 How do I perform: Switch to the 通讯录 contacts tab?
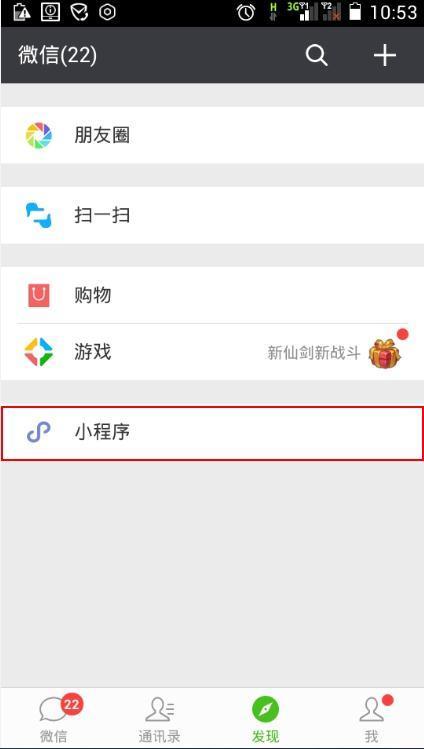coord(159,719)
